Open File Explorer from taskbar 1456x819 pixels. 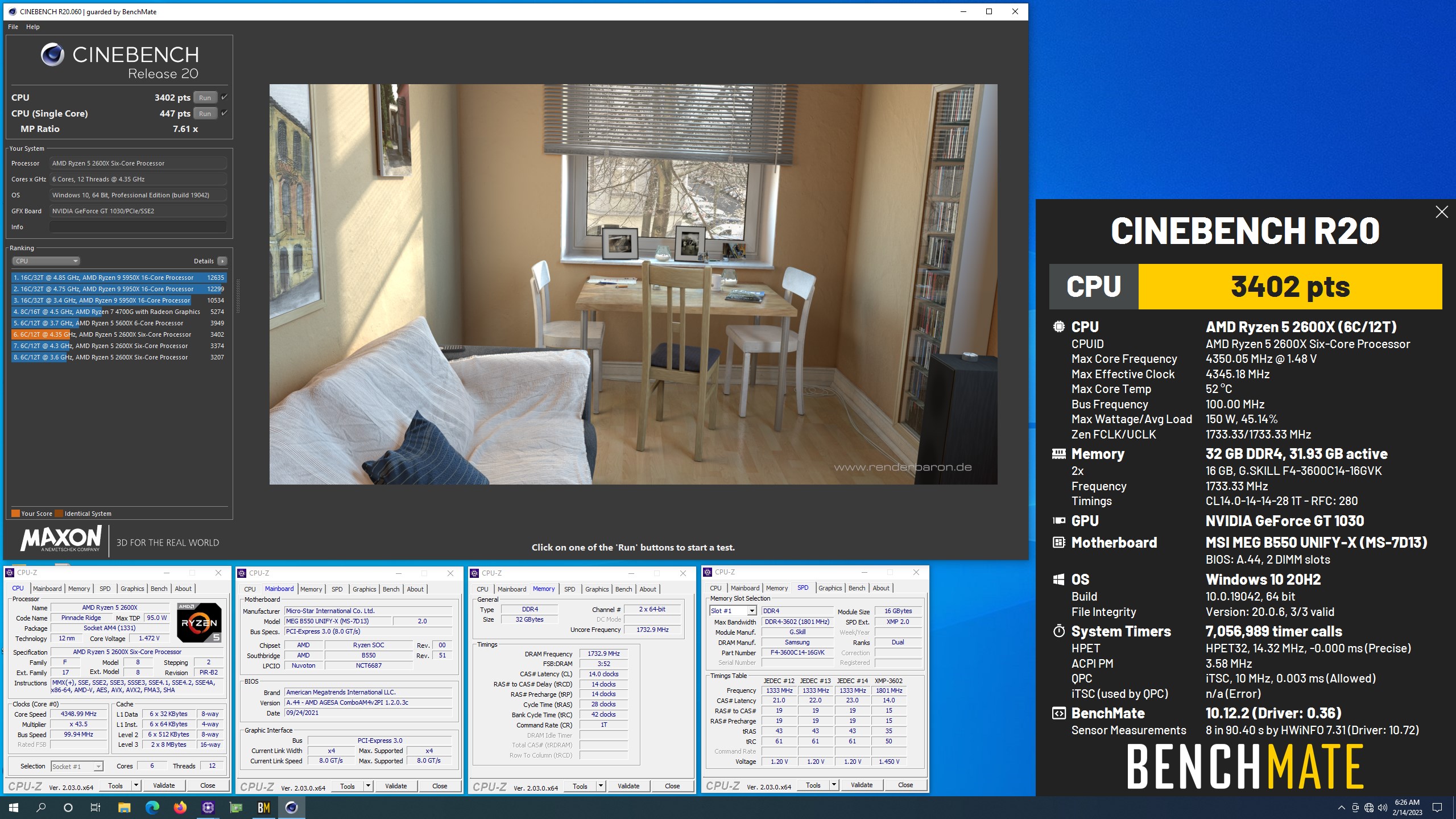tap(124, 807)
